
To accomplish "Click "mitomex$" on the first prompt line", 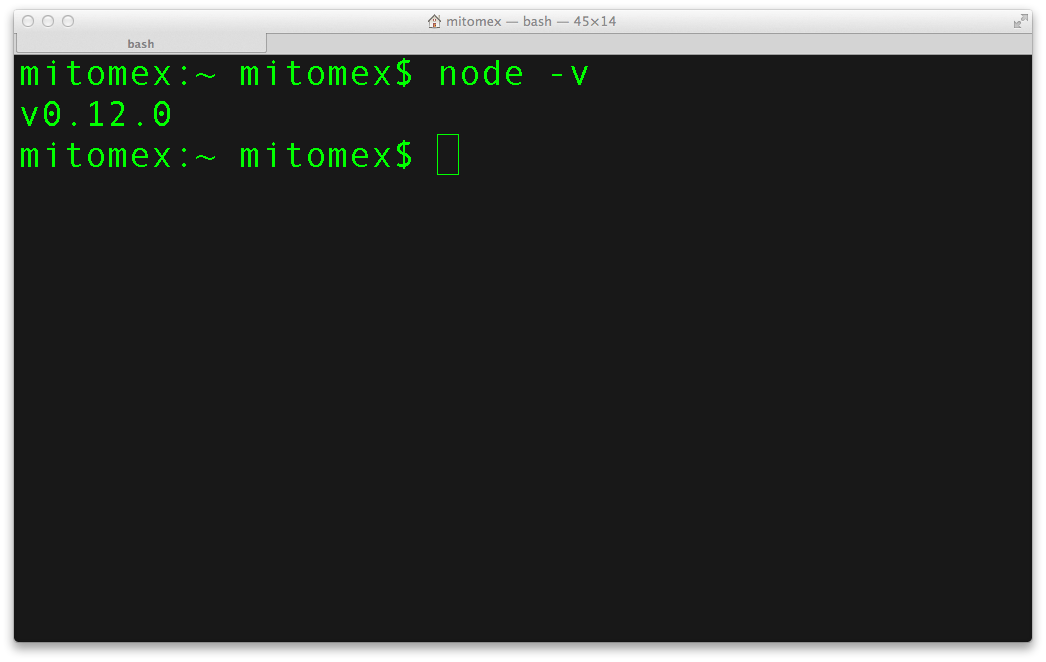I will click(326, 73).
